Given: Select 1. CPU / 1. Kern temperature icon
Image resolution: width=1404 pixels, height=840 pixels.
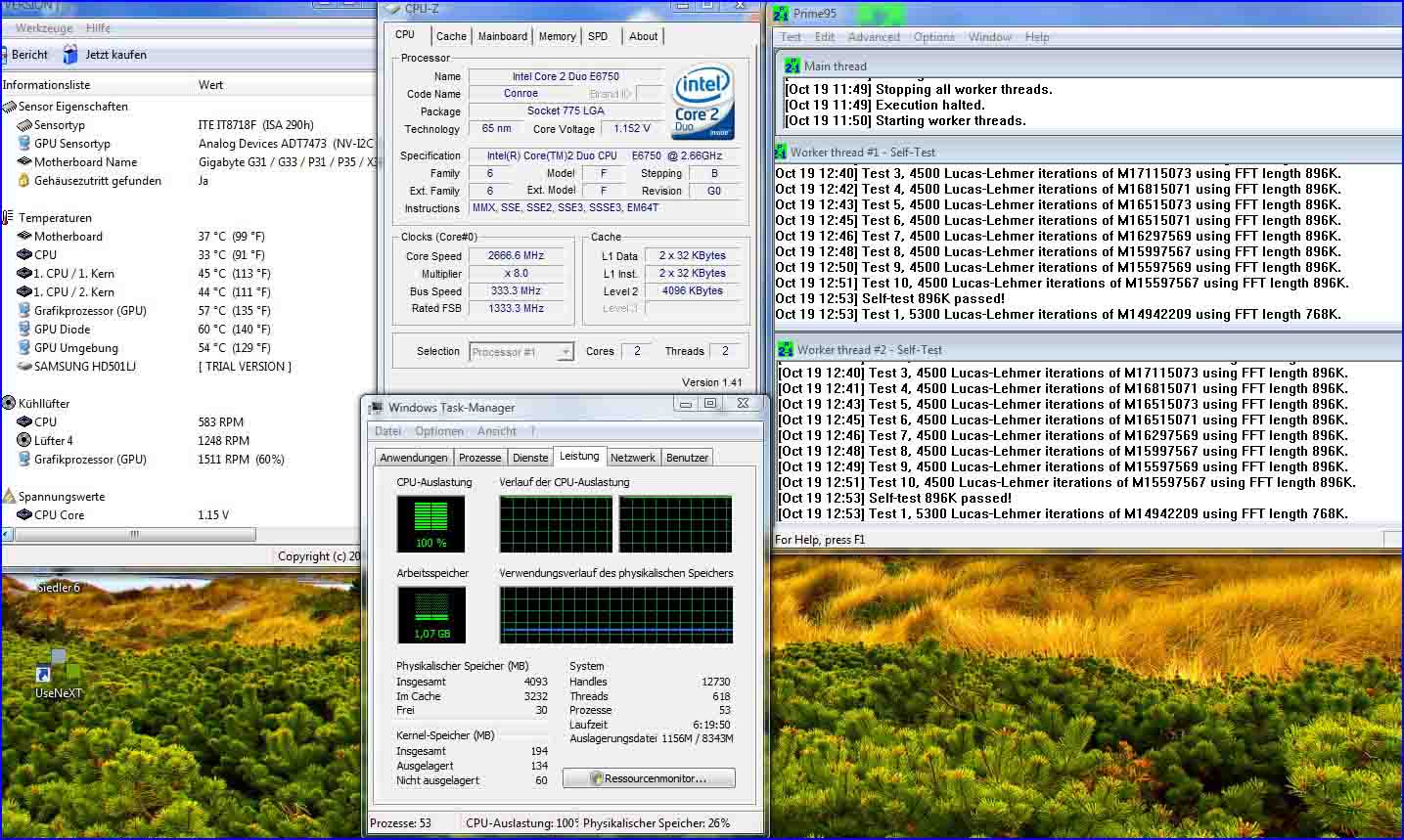Looking at the screenshot, I should (24, 274).
